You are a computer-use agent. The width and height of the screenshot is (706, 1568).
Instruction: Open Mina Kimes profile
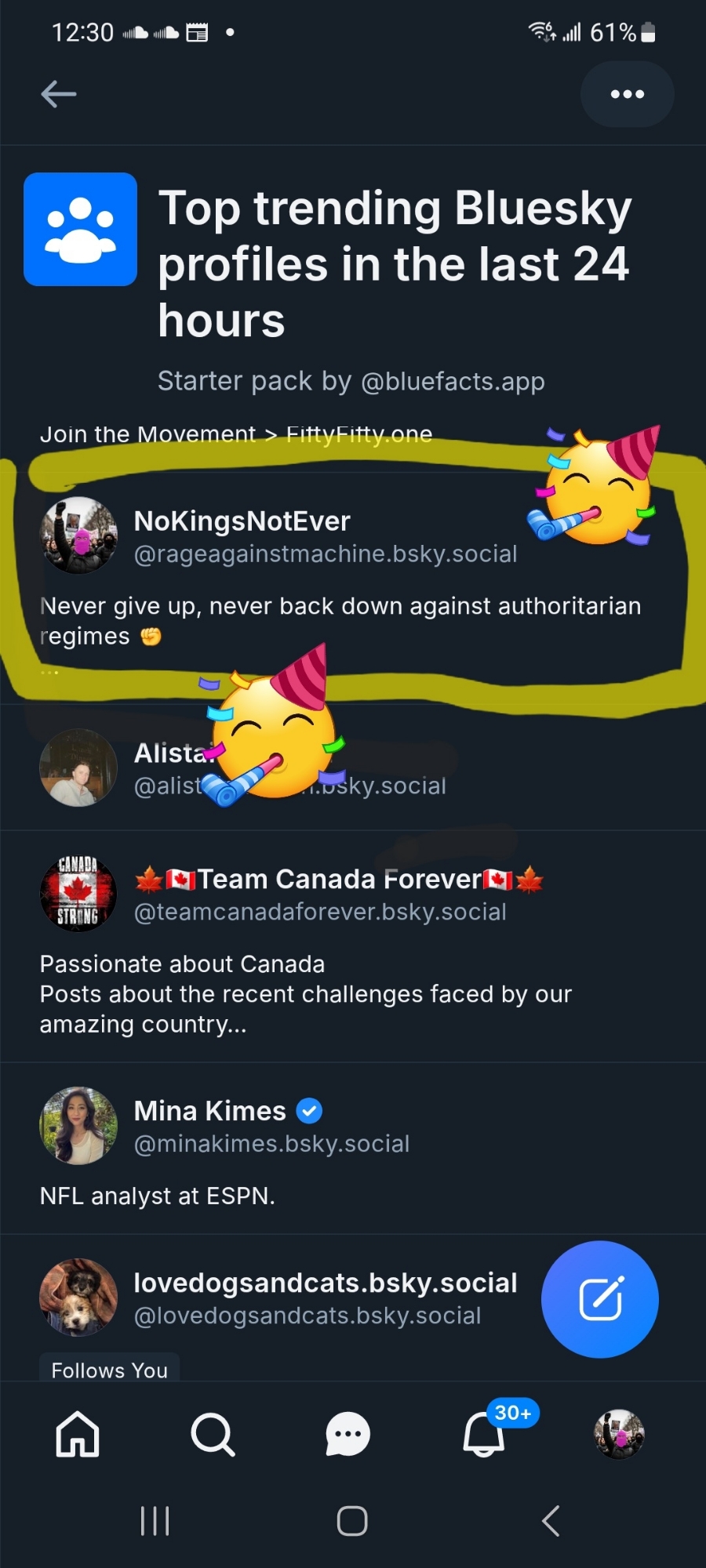210,1111
